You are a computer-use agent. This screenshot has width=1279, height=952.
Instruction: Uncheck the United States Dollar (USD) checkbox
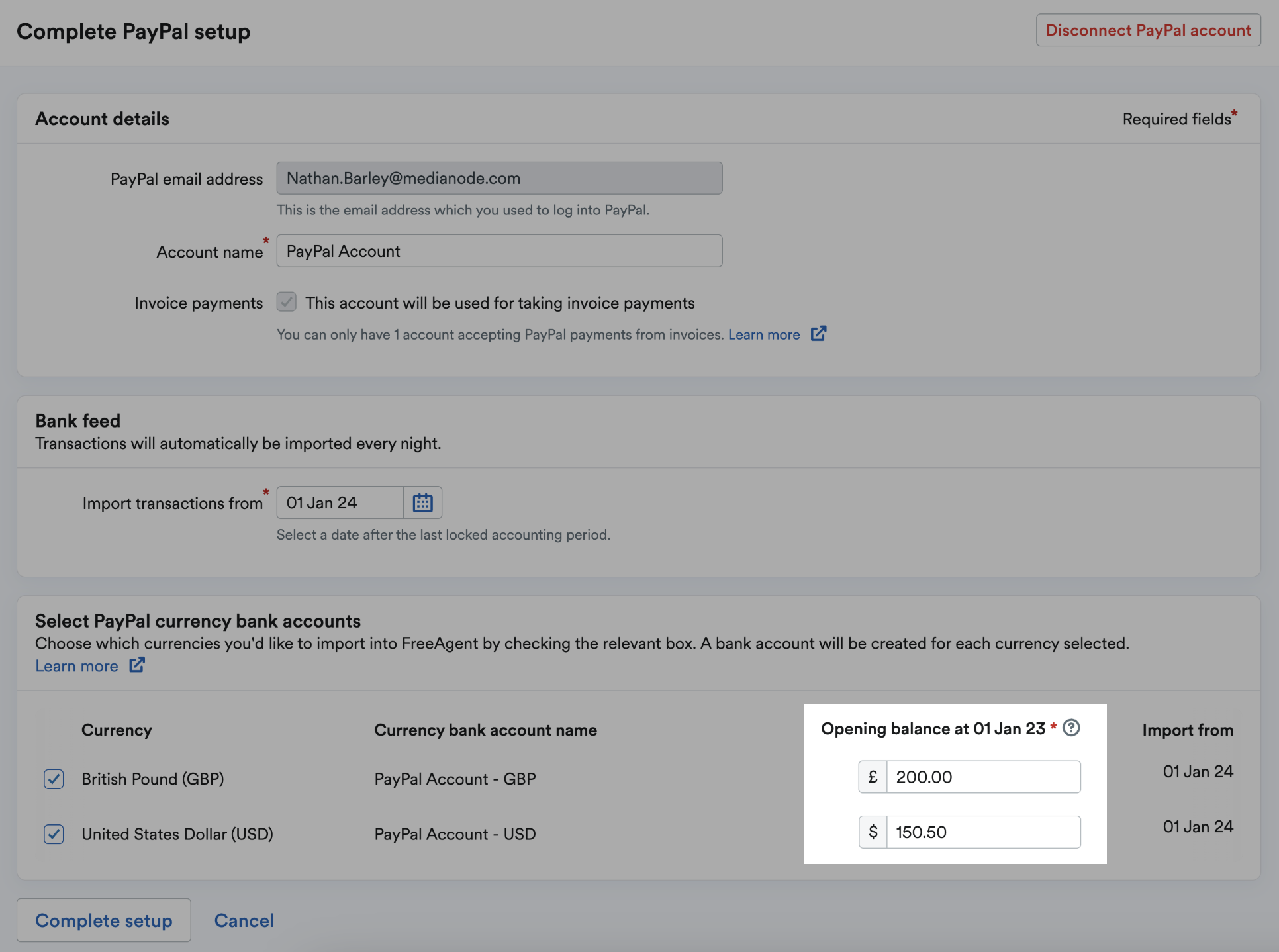[x=54, y=834]
